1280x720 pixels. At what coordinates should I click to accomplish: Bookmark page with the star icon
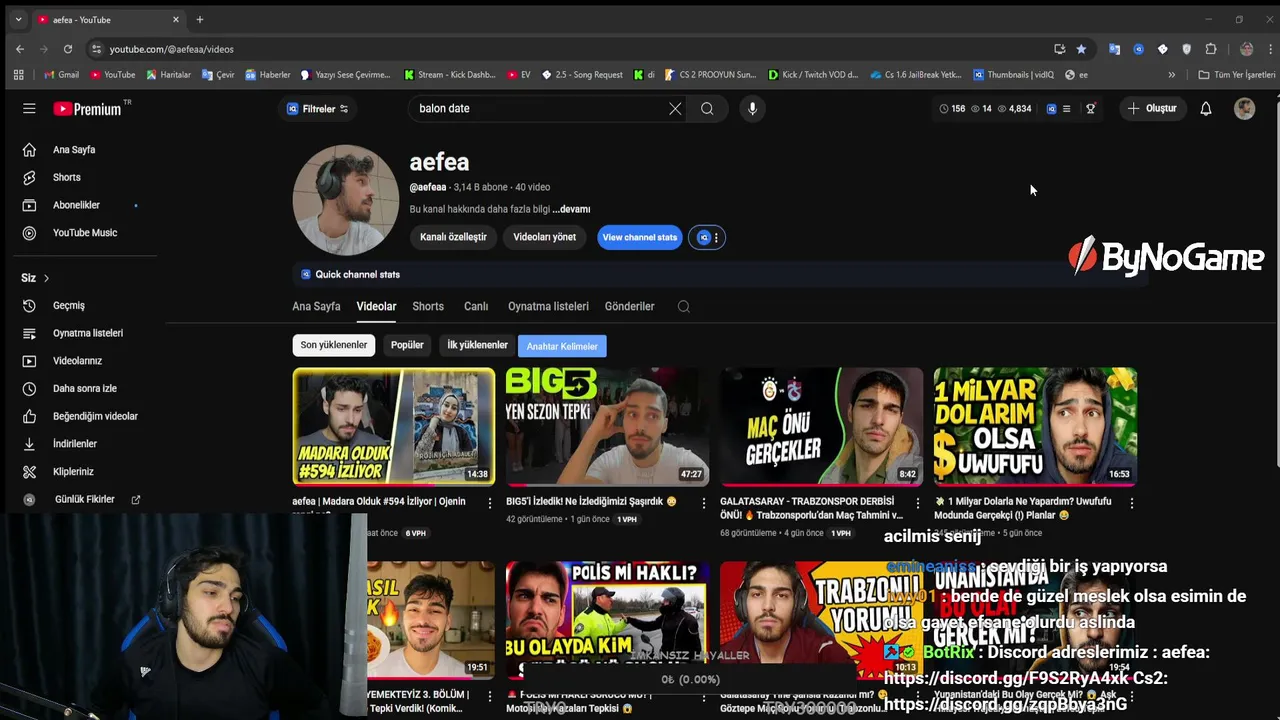pos(1081,49)
